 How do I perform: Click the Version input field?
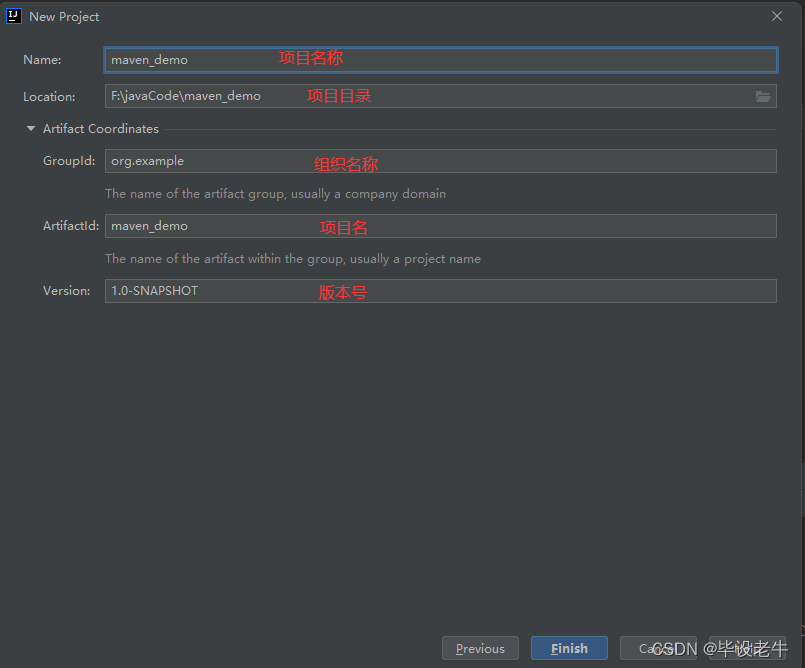coord(440,291)
